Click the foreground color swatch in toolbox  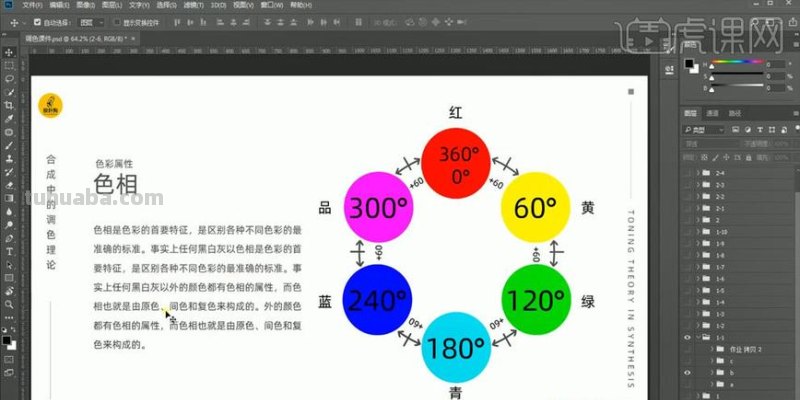pos(6,340)
